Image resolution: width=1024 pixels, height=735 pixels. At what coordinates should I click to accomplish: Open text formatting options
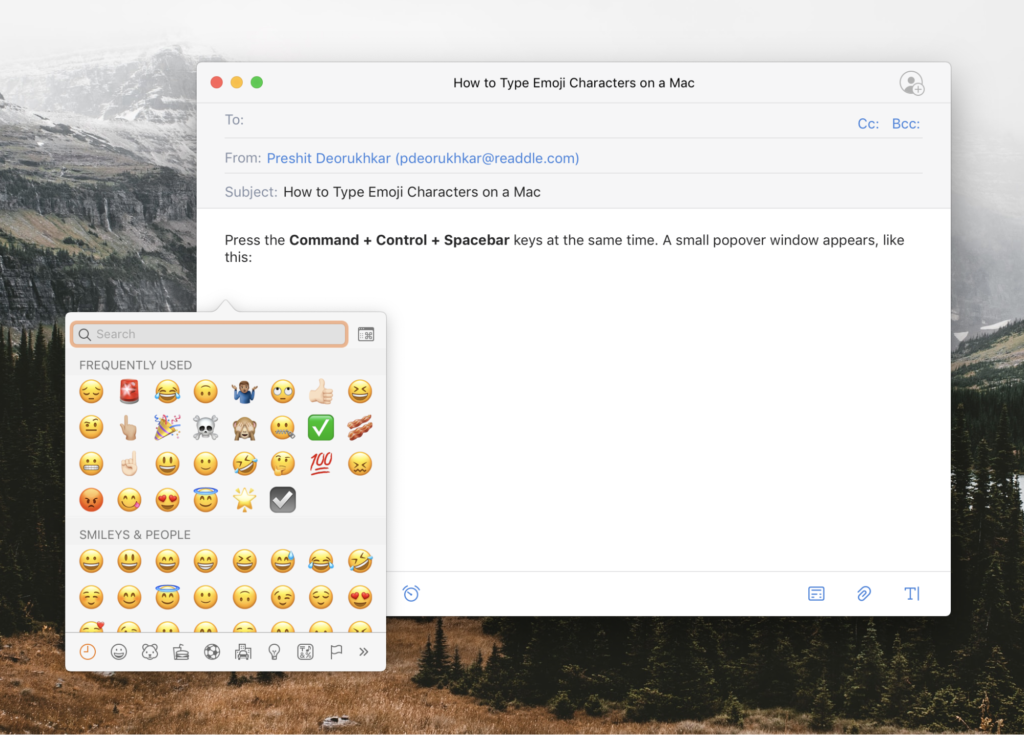[x=911, y=593]
